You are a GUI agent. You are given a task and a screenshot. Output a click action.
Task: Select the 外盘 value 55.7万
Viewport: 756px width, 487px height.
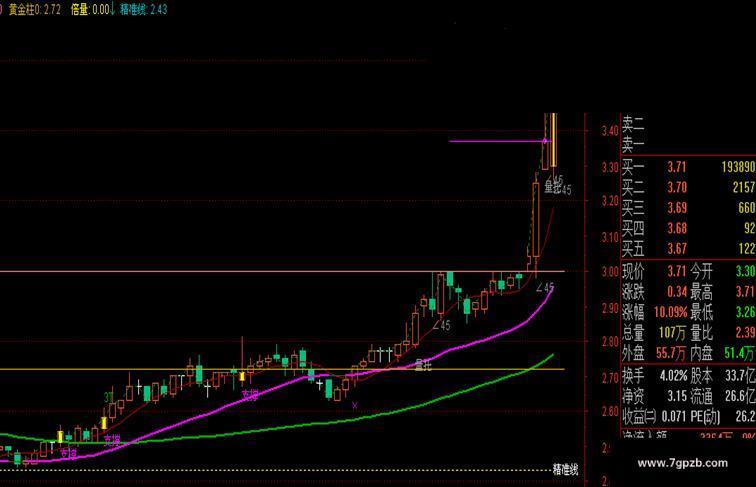671,353
